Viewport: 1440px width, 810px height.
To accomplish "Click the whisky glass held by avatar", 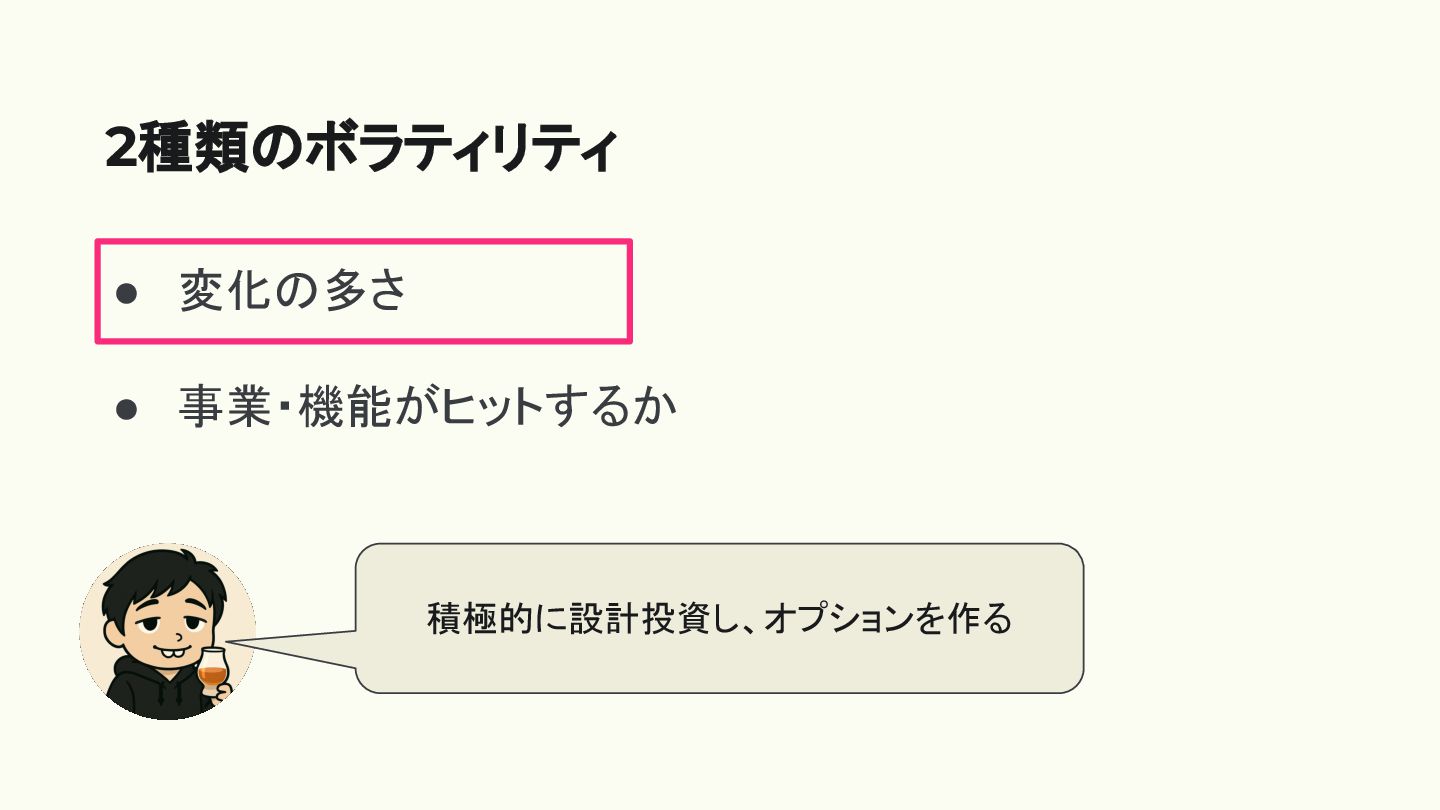I will point(213,668).
